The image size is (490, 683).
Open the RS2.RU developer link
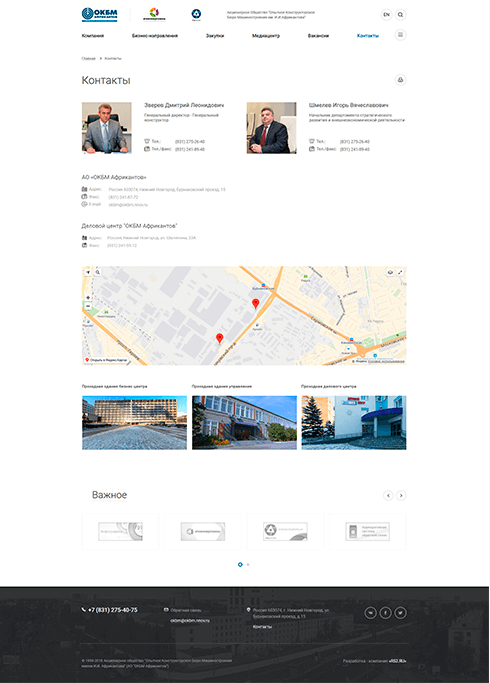click(x=398, y=661)
